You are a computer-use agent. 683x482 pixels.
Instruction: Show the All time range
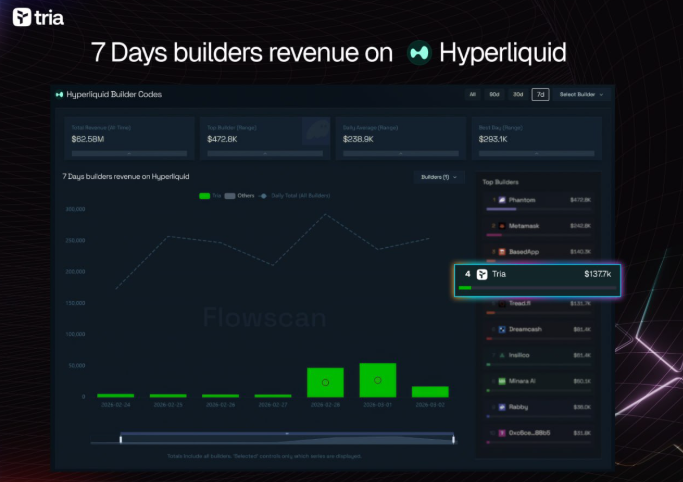[472, 94]
